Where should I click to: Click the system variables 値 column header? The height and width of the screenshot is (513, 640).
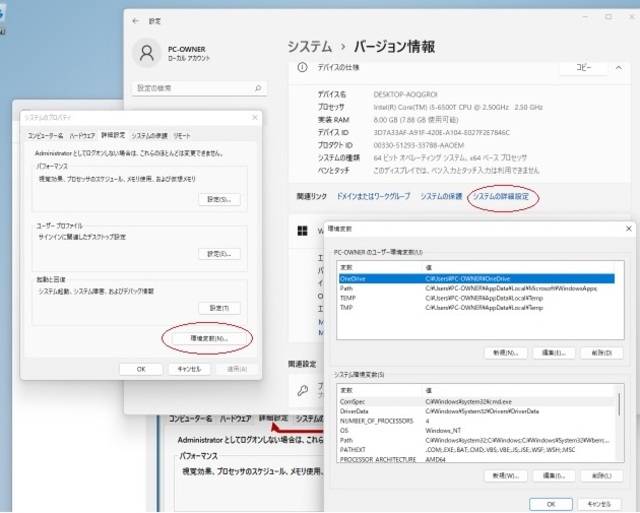tap(518, 391)
